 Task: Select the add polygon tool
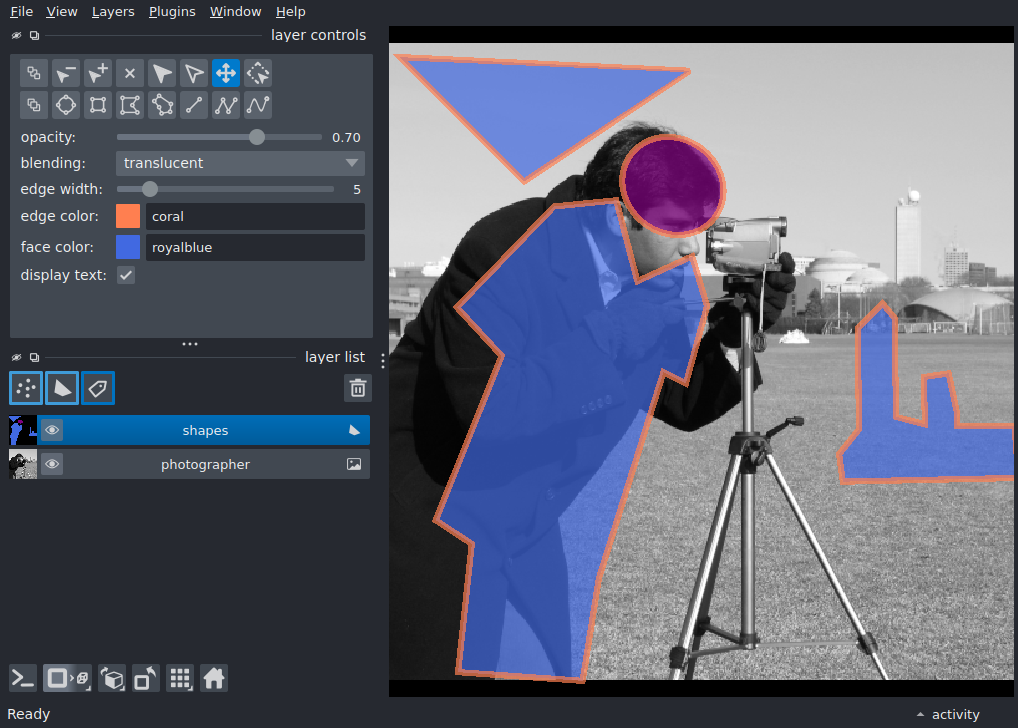pos(130,105)
